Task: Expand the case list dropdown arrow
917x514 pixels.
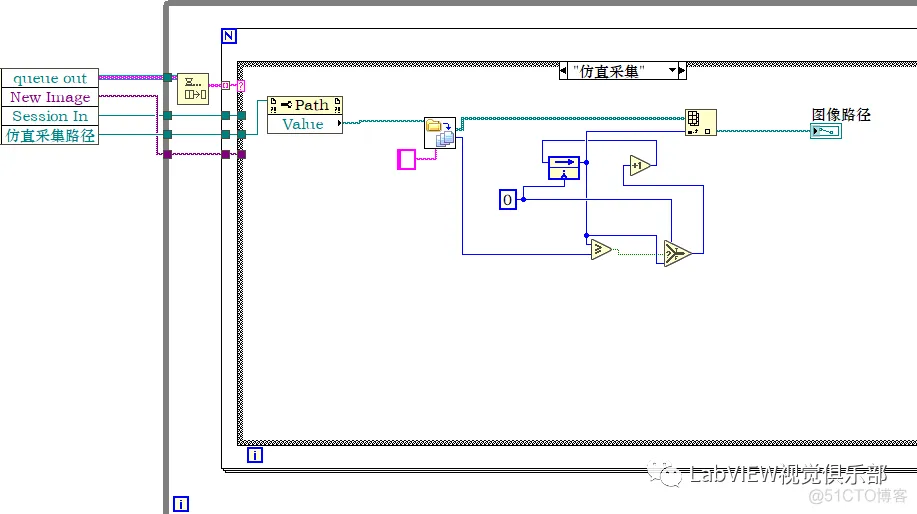Action: click(673, 71)
